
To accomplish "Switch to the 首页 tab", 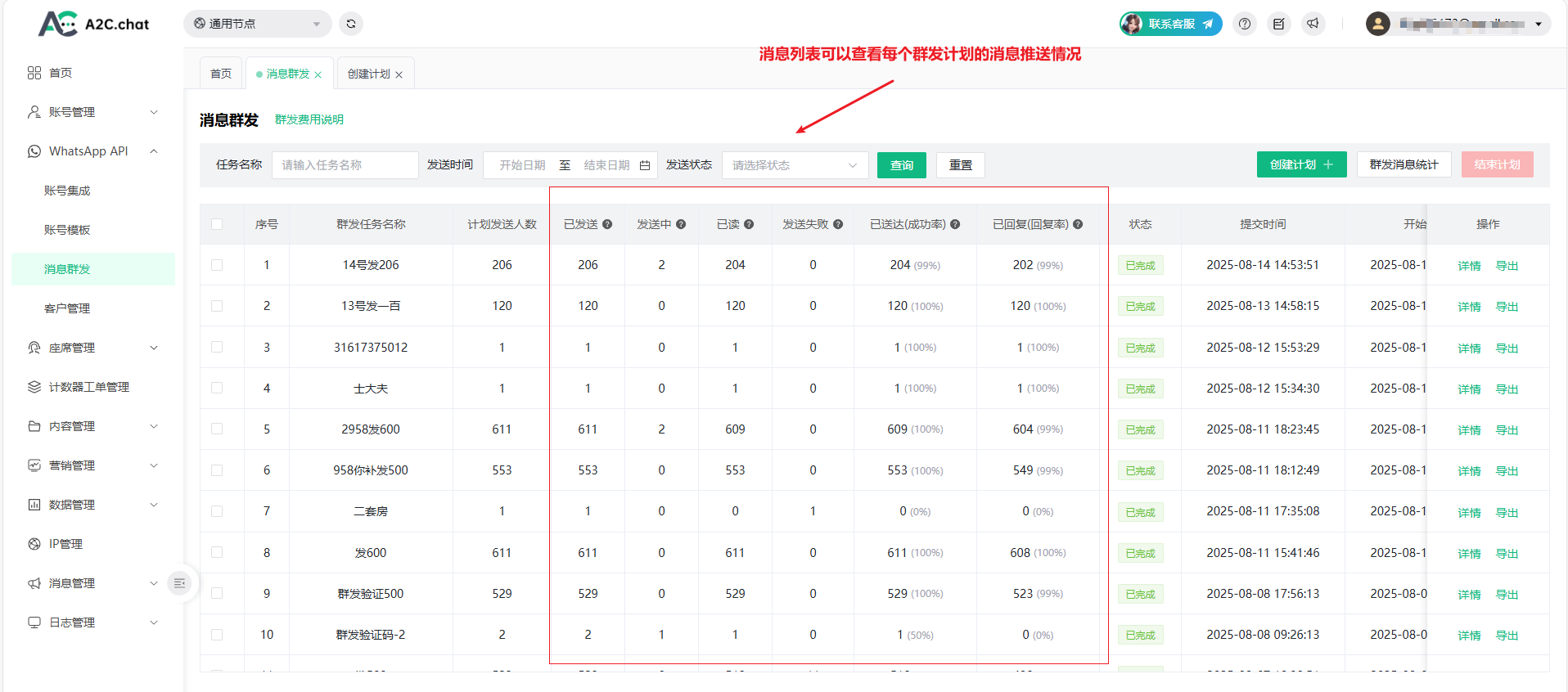I will point(221,74).
